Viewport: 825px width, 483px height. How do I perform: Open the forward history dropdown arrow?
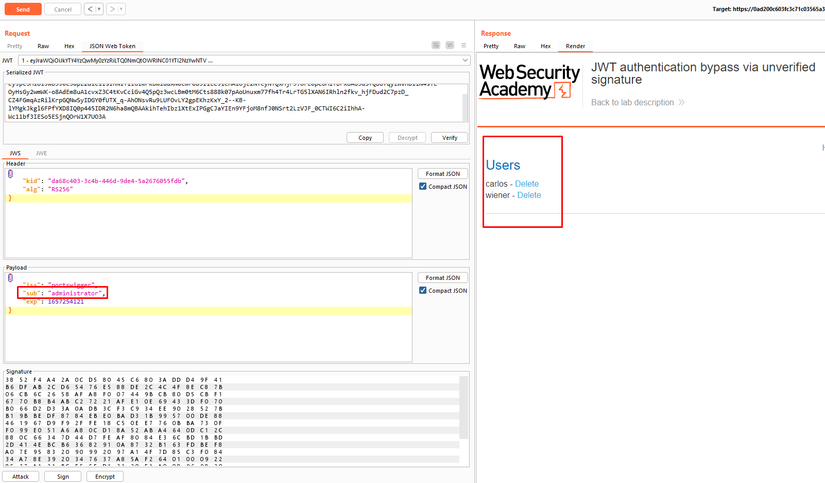[121, 9]
